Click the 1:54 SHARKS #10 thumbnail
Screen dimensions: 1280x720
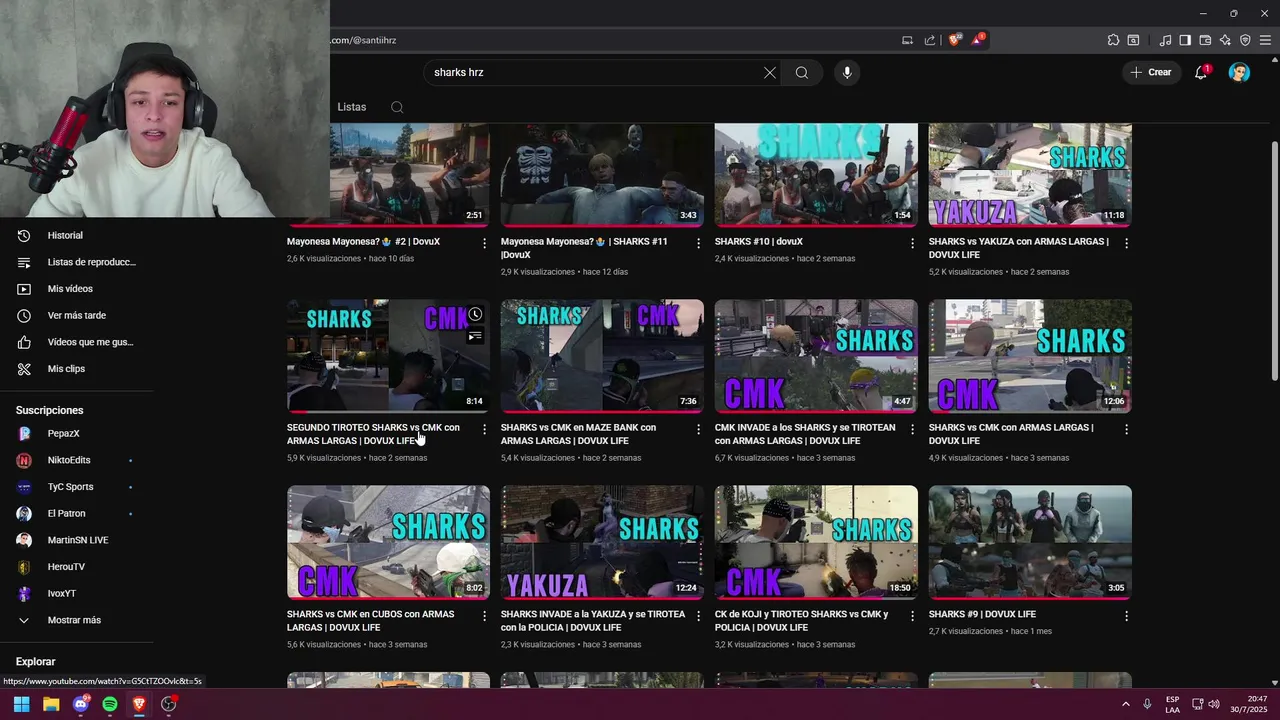click(816, 175)
